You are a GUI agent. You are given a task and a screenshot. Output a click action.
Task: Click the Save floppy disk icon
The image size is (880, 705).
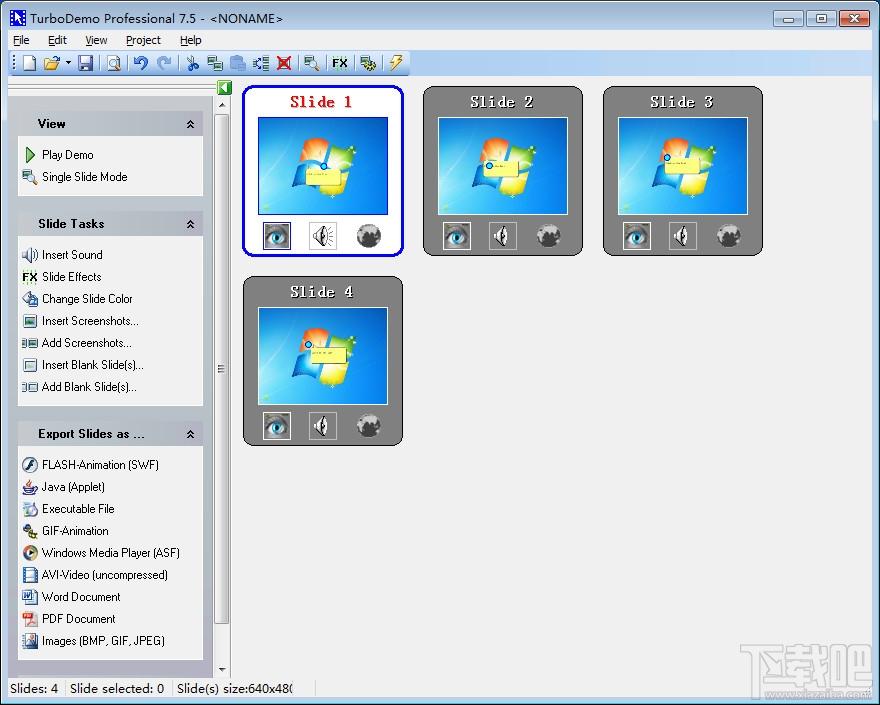[x=85, y=63]
